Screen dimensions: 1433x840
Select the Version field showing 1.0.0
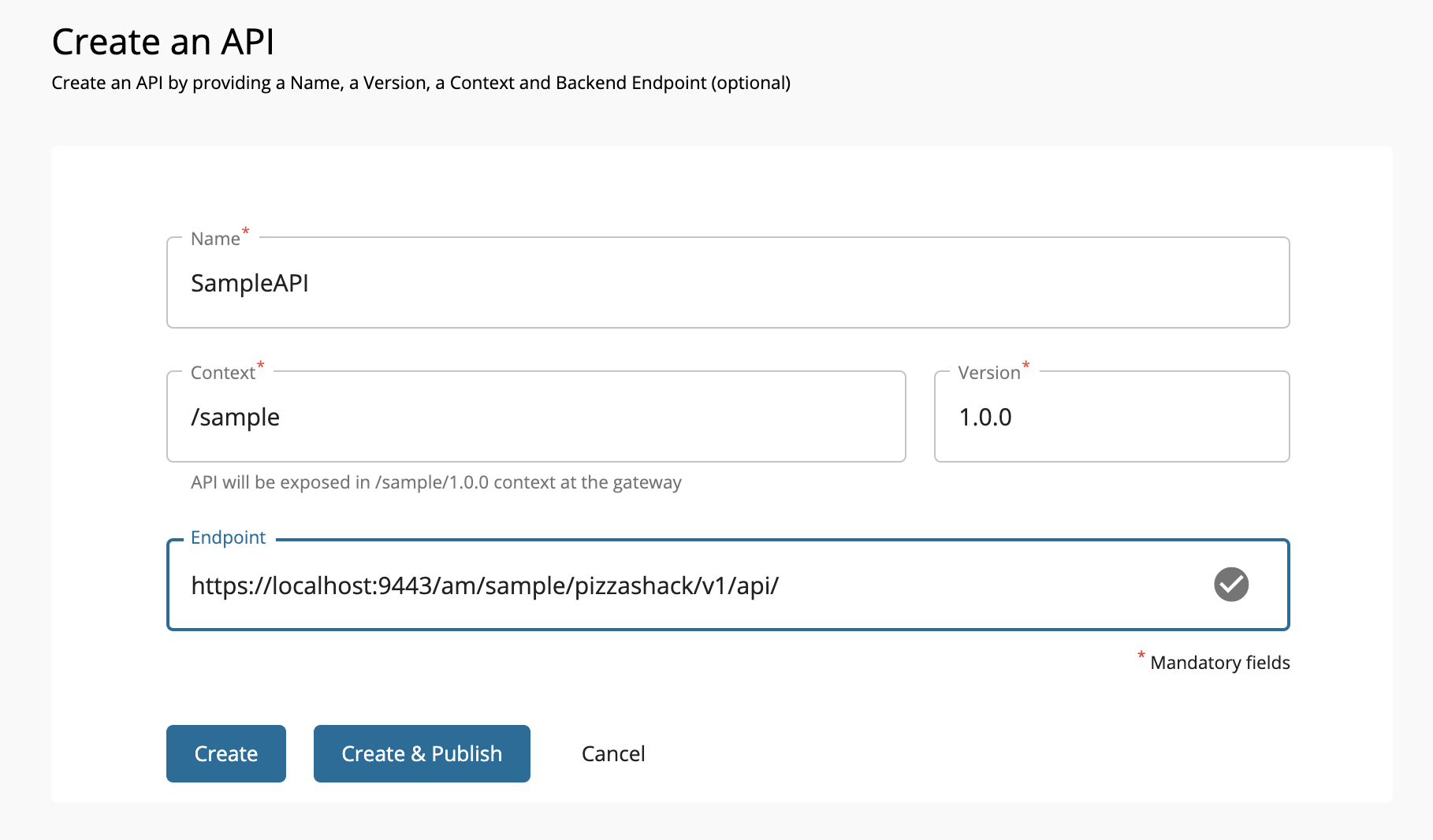(x=1111, y=417)
